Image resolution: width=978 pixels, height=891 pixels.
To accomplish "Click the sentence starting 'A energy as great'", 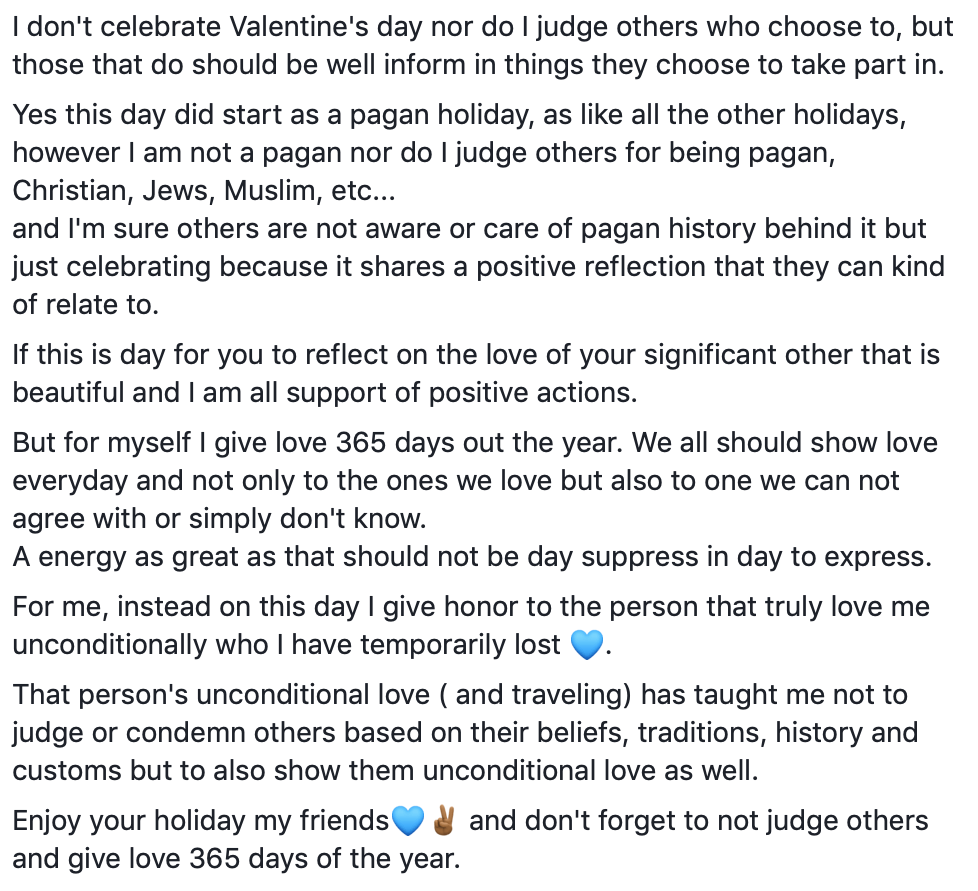I will [472, 557].
